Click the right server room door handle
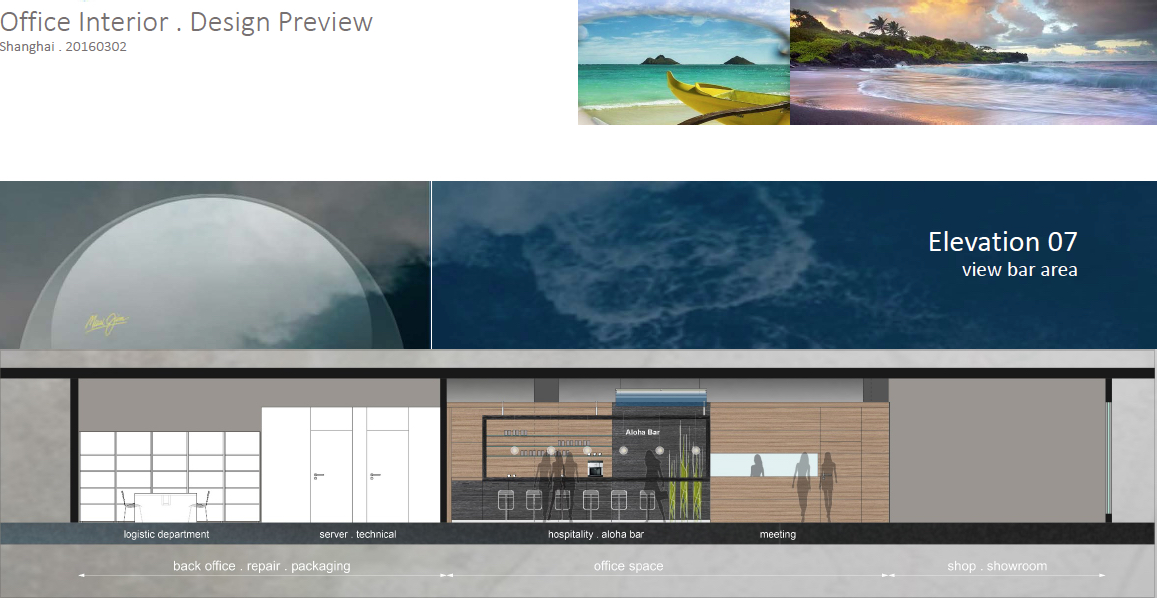 pyautogui.click(x=373, y=475)
